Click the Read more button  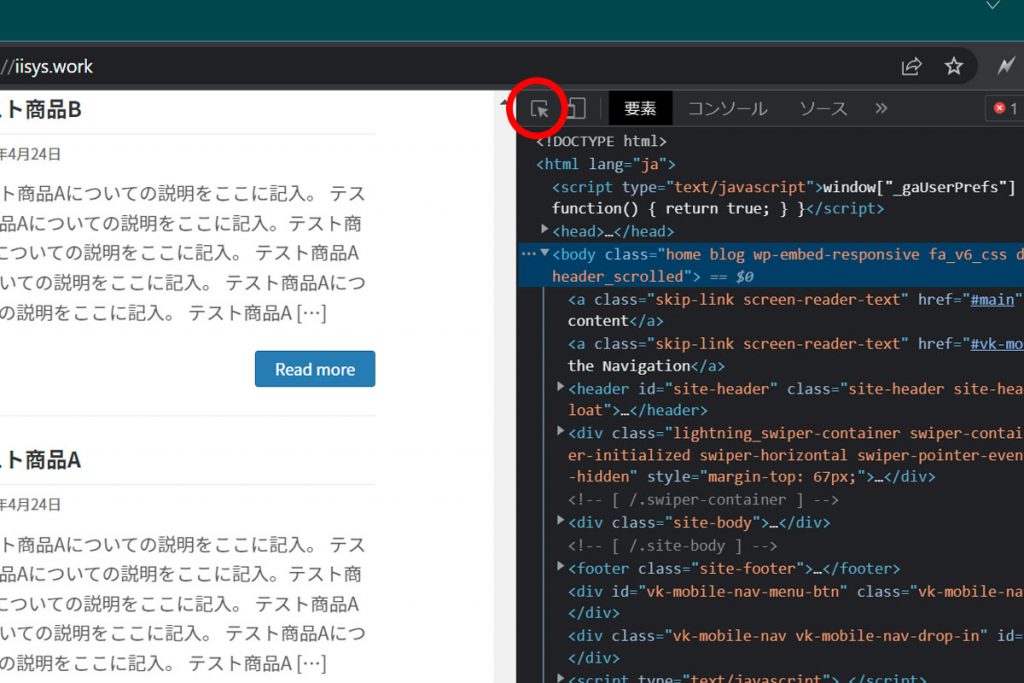315,369
